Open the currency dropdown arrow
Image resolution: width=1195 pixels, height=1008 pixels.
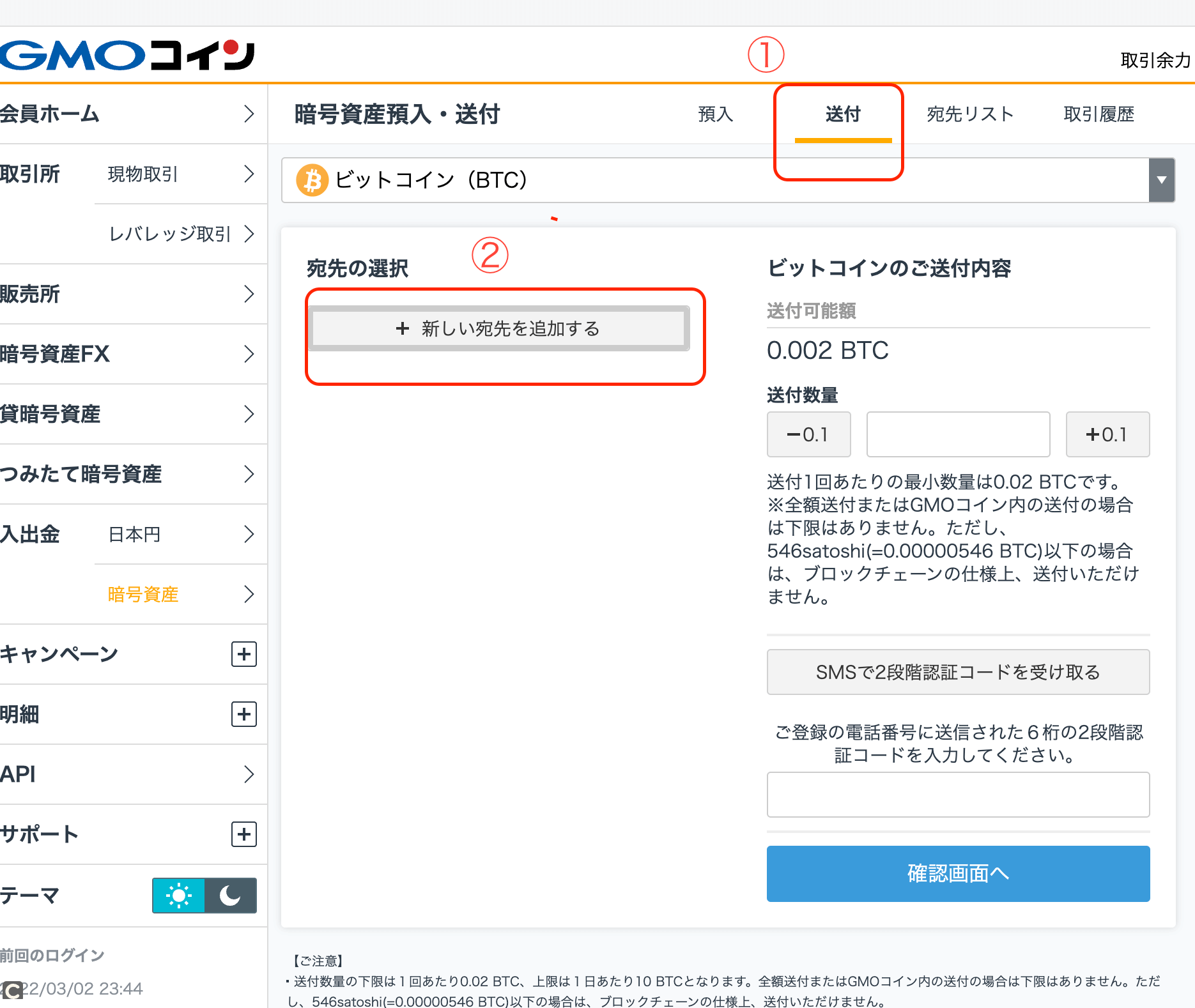pyautogui.click(x=1162, y=180)
